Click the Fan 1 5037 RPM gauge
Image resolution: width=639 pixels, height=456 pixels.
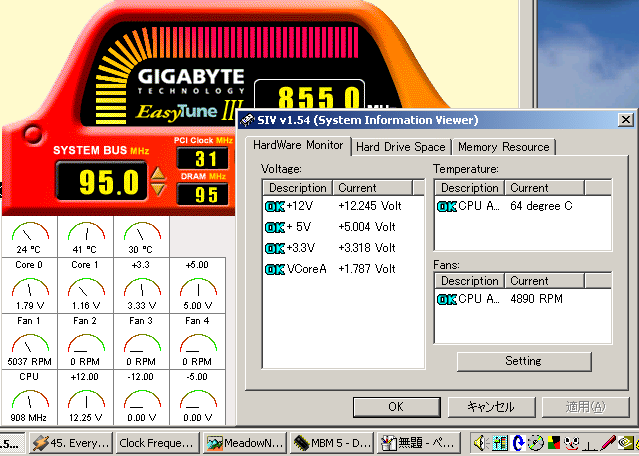click(29, 341)
